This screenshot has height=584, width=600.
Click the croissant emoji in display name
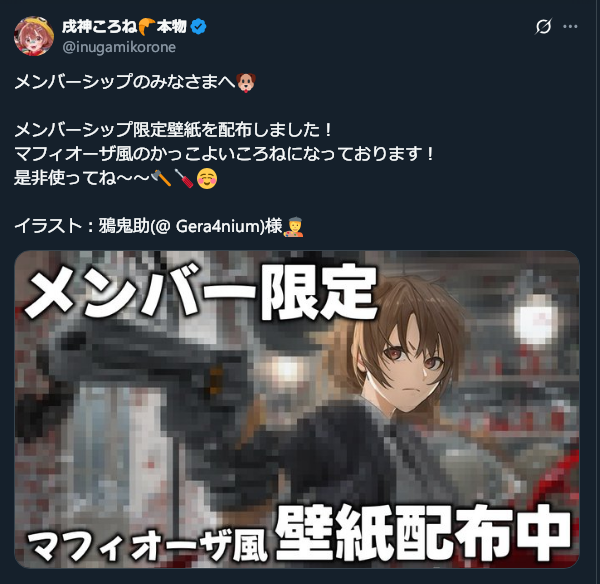147,27
